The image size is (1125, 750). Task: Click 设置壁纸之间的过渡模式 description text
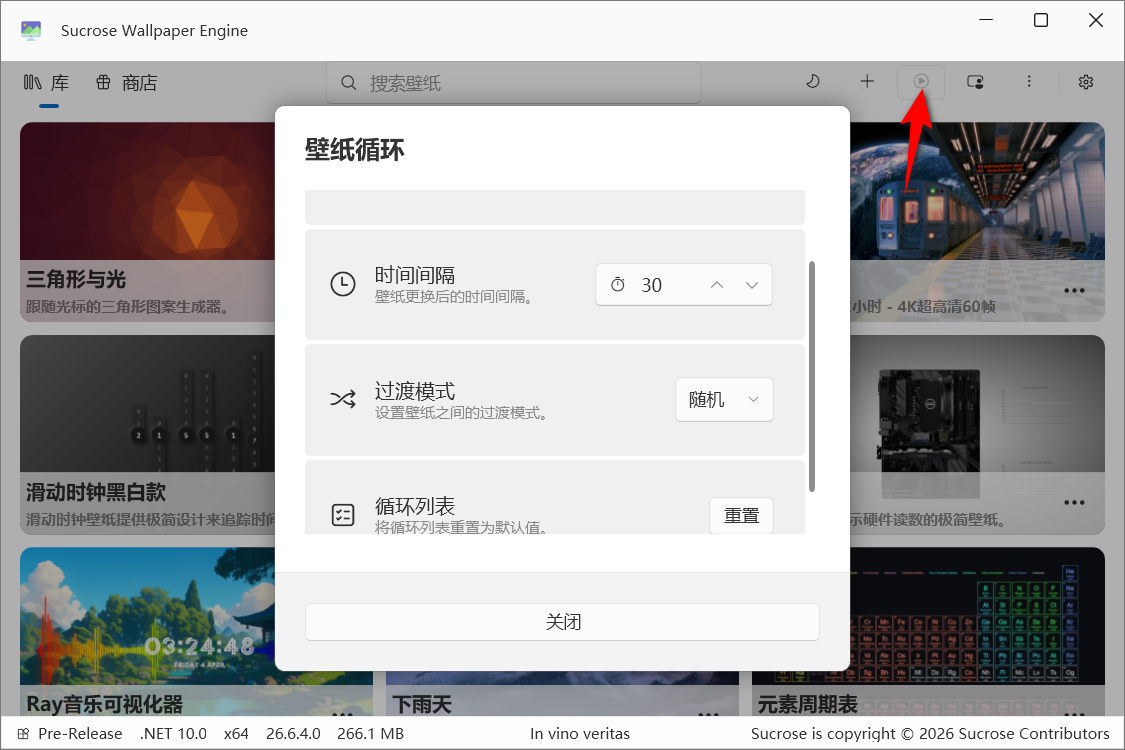pos(461,413)
